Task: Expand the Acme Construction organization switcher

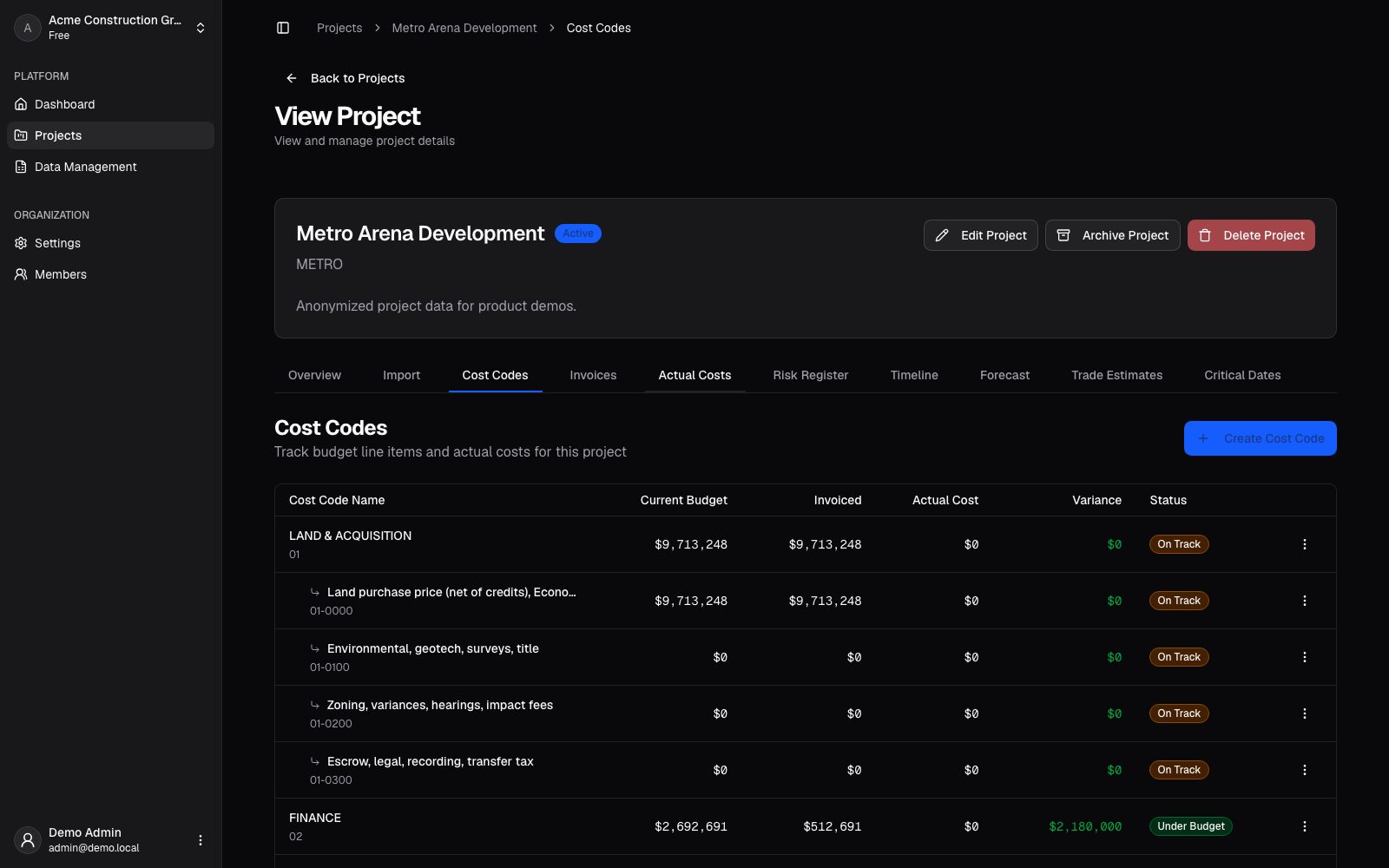Action: coord(111,28)
